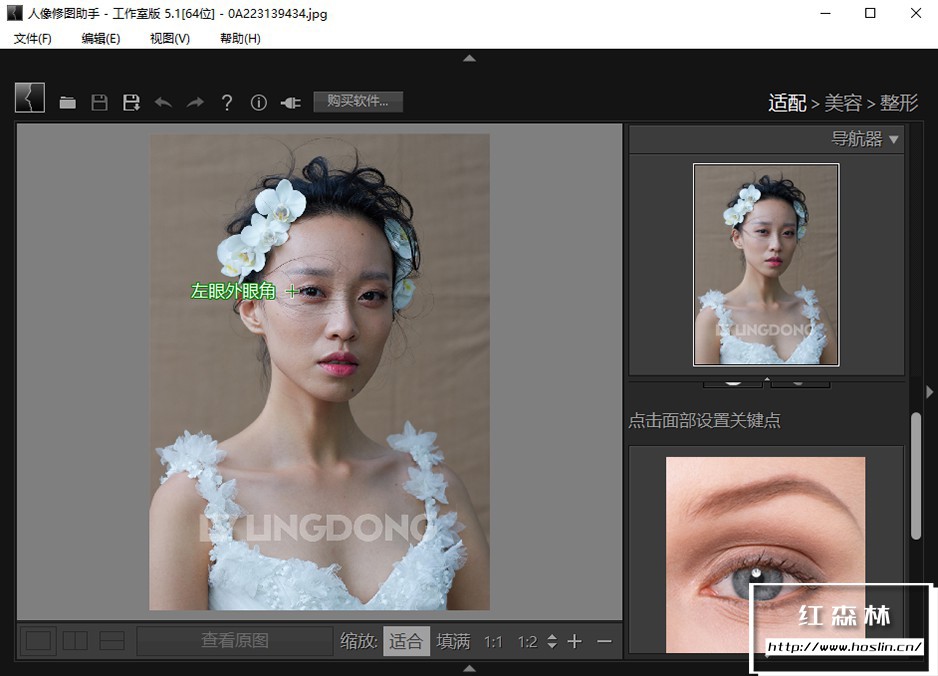Image resolution: width=938 pixels, height=676 pixels.
Task: Open help with the question mark icon
Action: (227, 102)
